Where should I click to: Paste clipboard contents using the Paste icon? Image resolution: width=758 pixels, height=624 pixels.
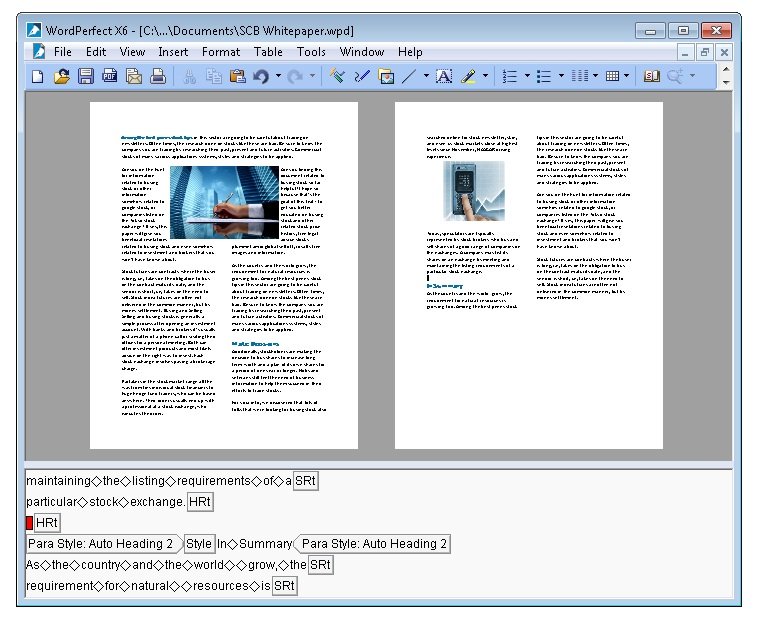tap(237, 76)
